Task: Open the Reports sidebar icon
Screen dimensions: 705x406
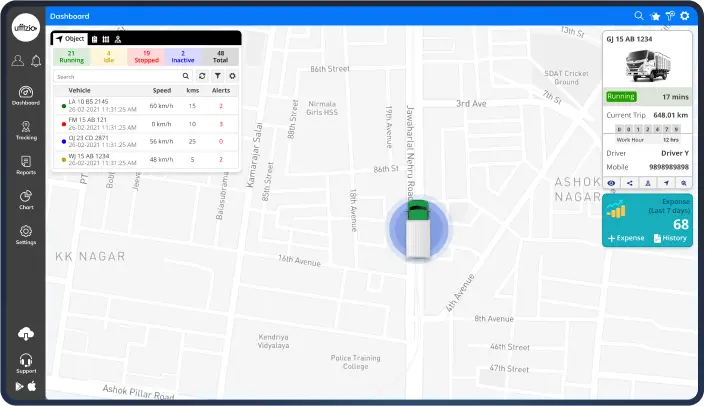Action: [26, 165]
